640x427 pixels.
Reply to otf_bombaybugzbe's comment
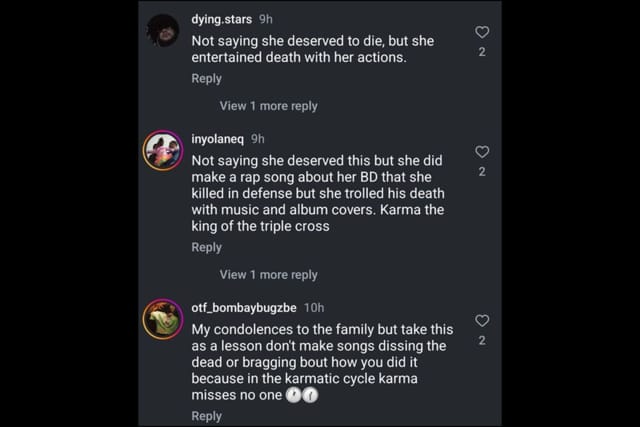206,416
